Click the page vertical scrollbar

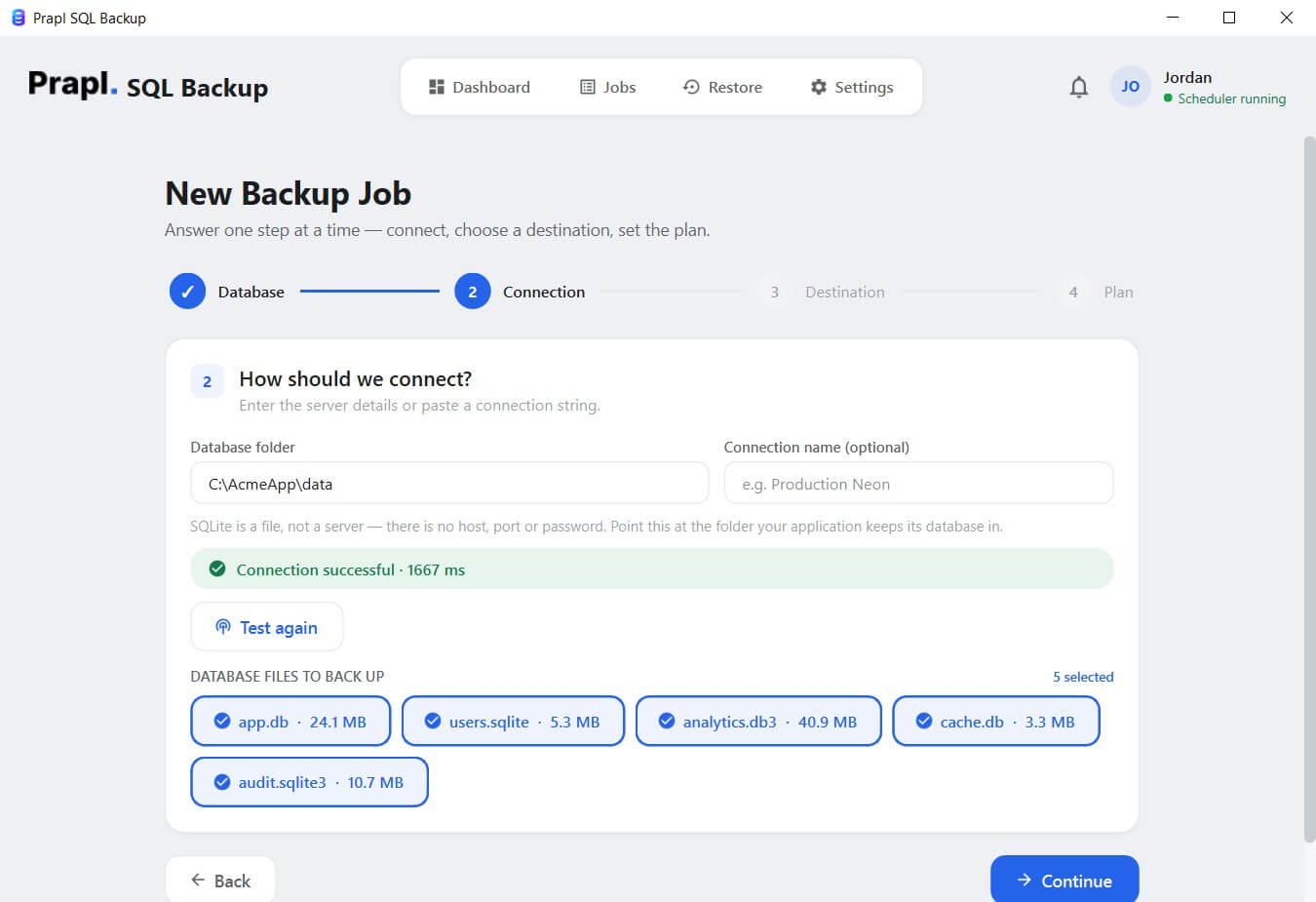(x=1309, y=488)
